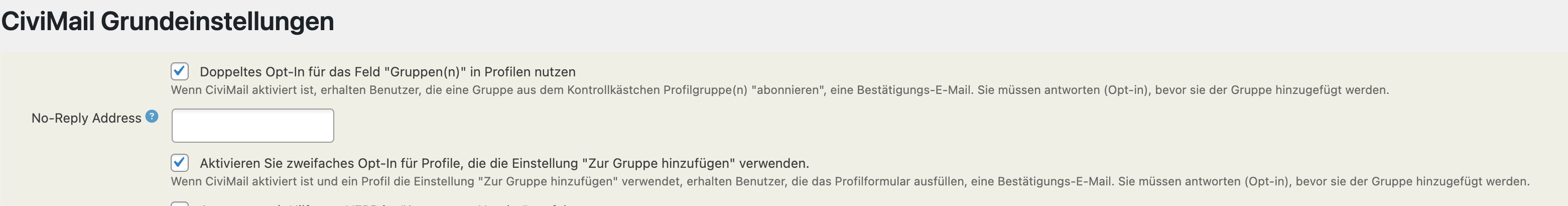This screenshot has width=1568, height=206.
Task: Click "Kontrollkästchen Profilgruppe(n)" in the first description
Action: (657, 90)
